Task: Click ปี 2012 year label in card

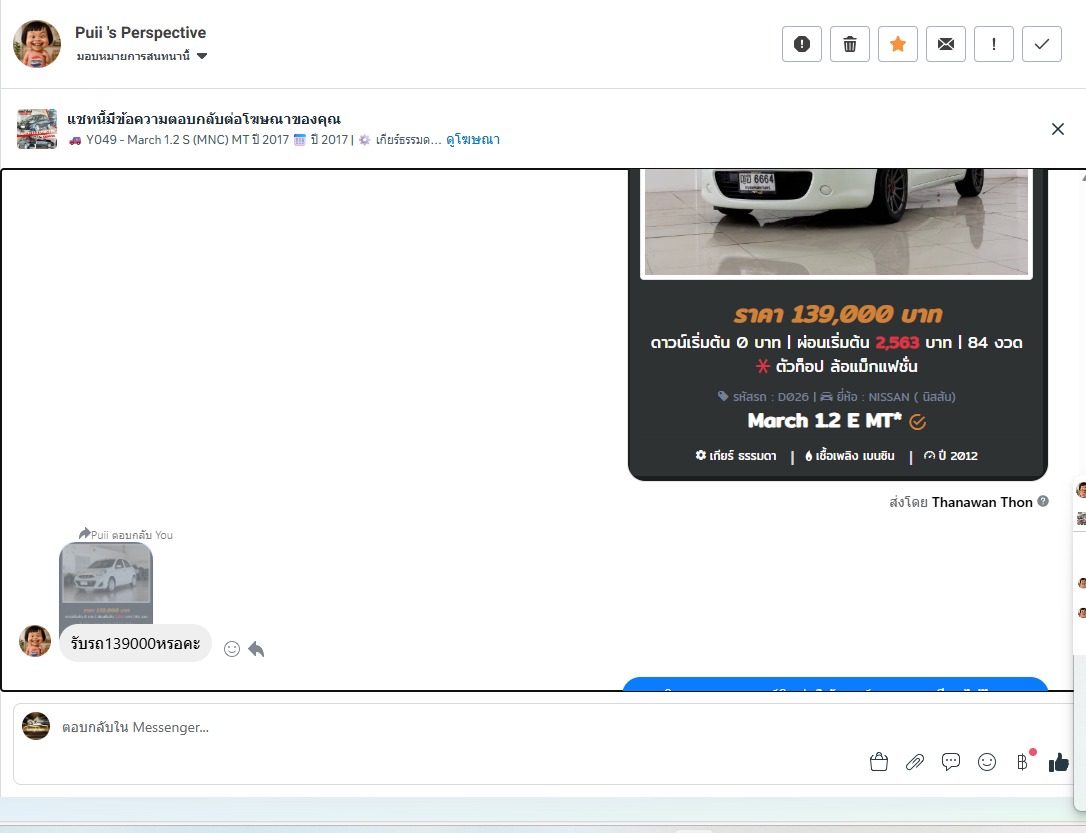Action: tap(950, 456)
